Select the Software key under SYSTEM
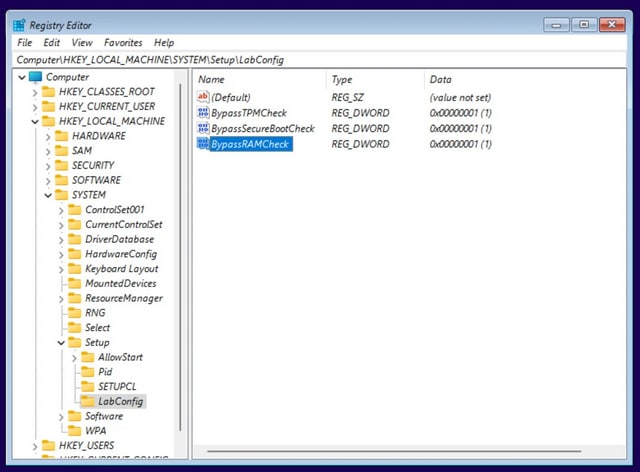Screen dimensions: 640x472 click(104, 416)
